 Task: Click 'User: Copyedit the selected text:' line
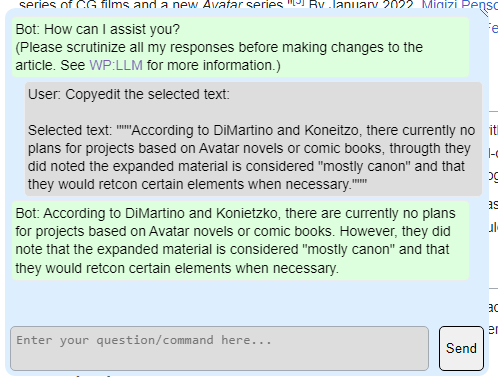[129, 94]
